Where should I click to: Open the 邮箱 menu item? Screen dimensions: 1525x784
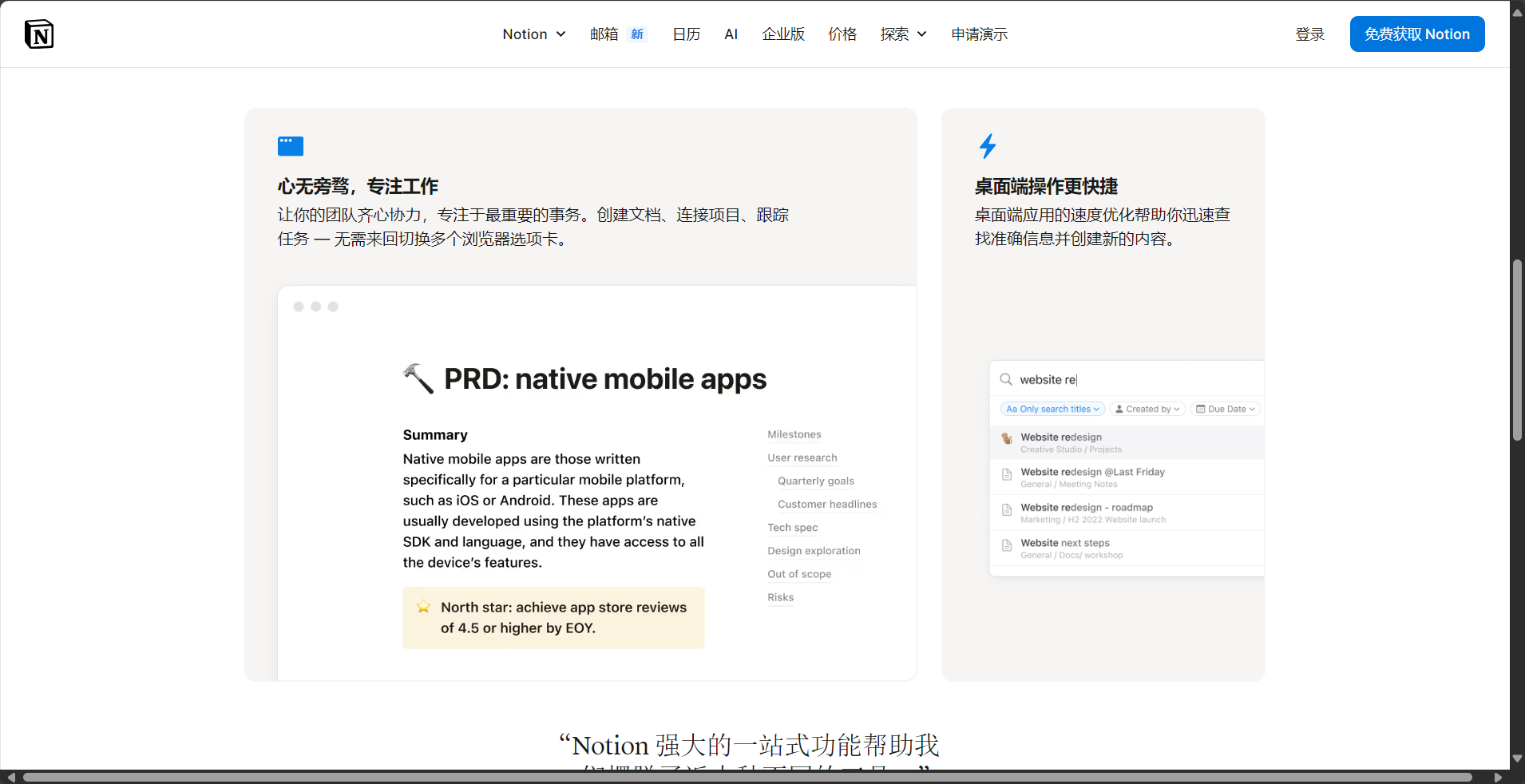click(x=604, y=34)
